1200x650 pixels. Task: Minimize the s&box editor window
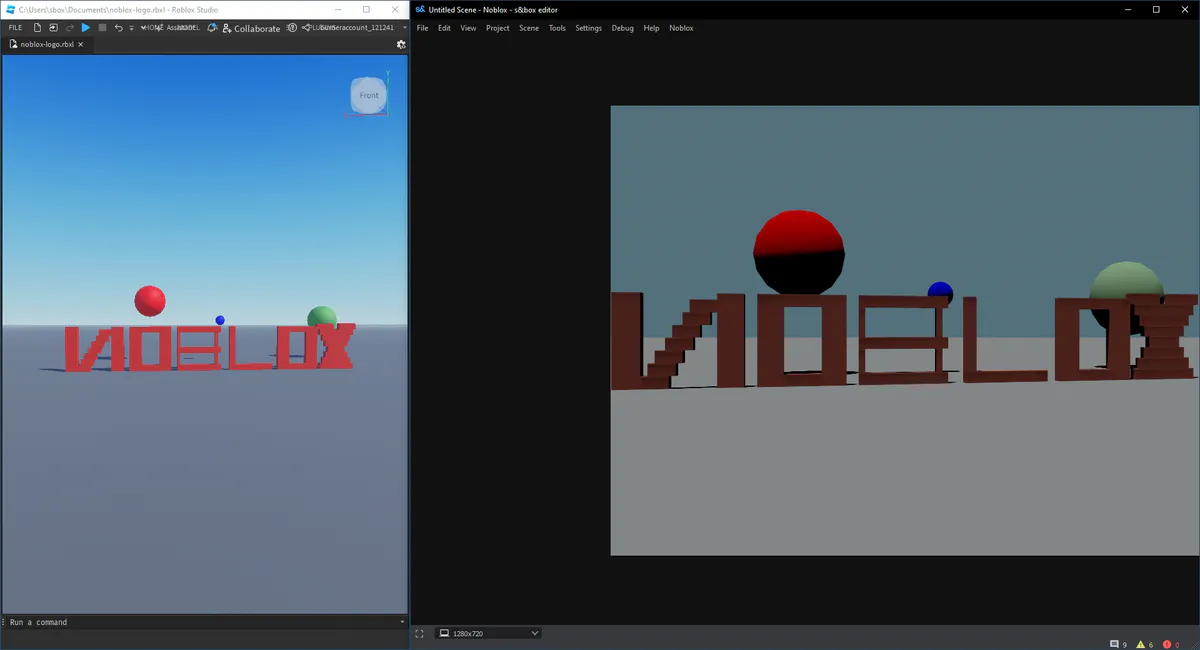click(x=1129, y=9)
